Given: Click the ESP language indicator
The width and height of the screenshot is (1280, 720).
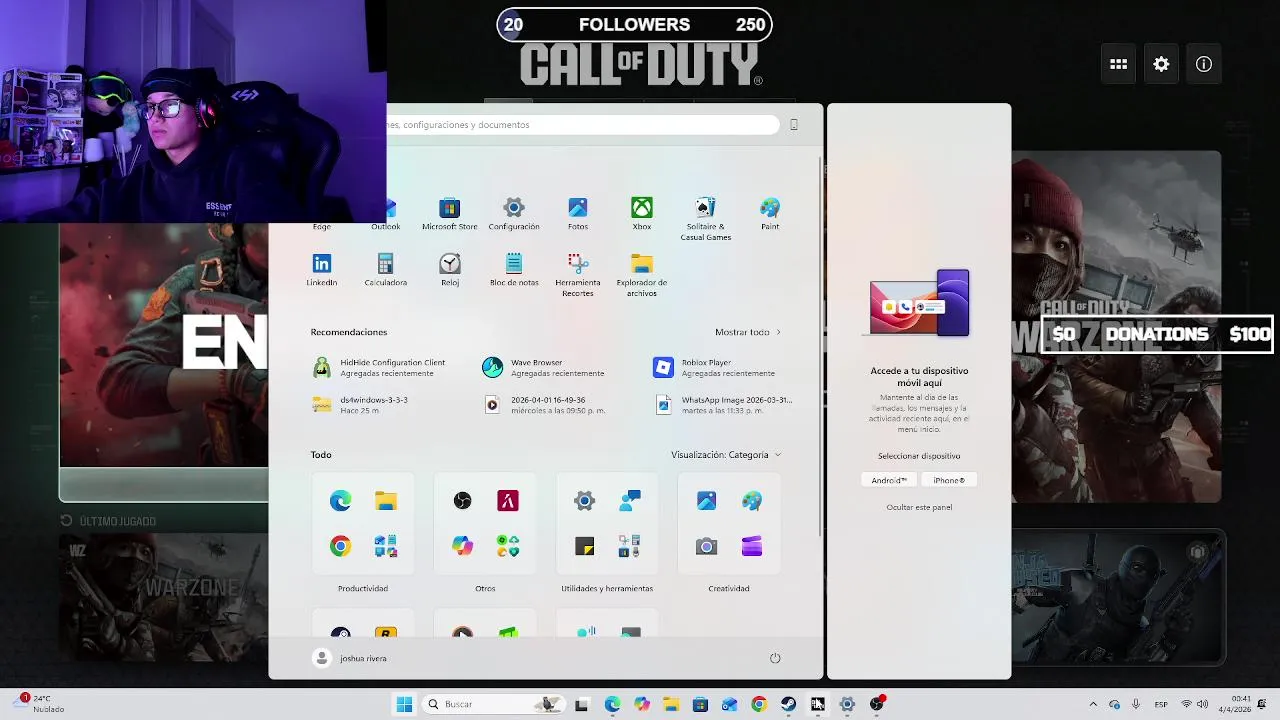Looking at the screenshot, I should [1161, 704].
